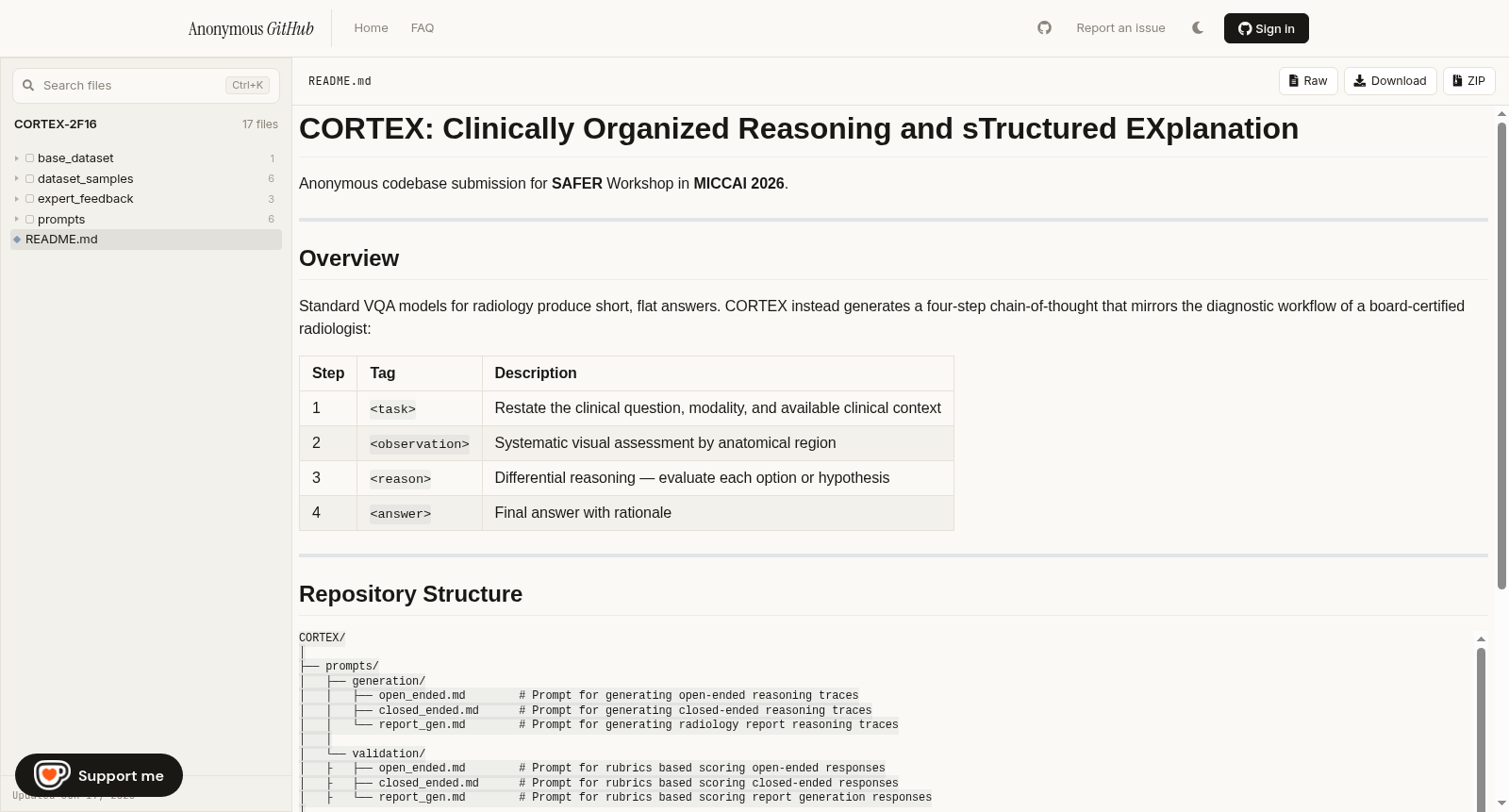Click the base_dataset folder icon
The image size is (1509, 812).
(x=30, y=158)
